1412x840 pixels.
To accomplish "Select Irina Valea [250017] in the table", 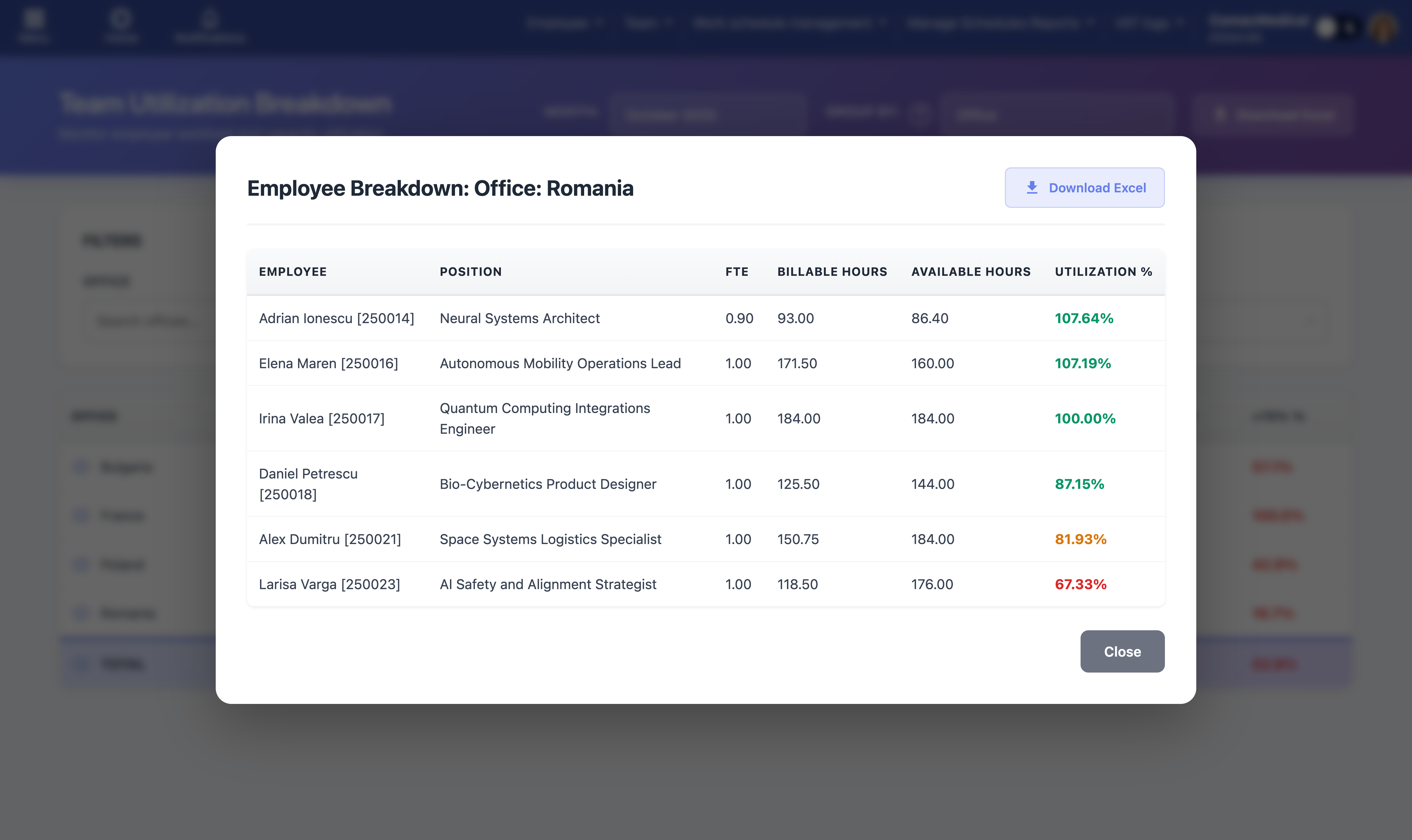I will pyautogui.click(x=322, y=419).
